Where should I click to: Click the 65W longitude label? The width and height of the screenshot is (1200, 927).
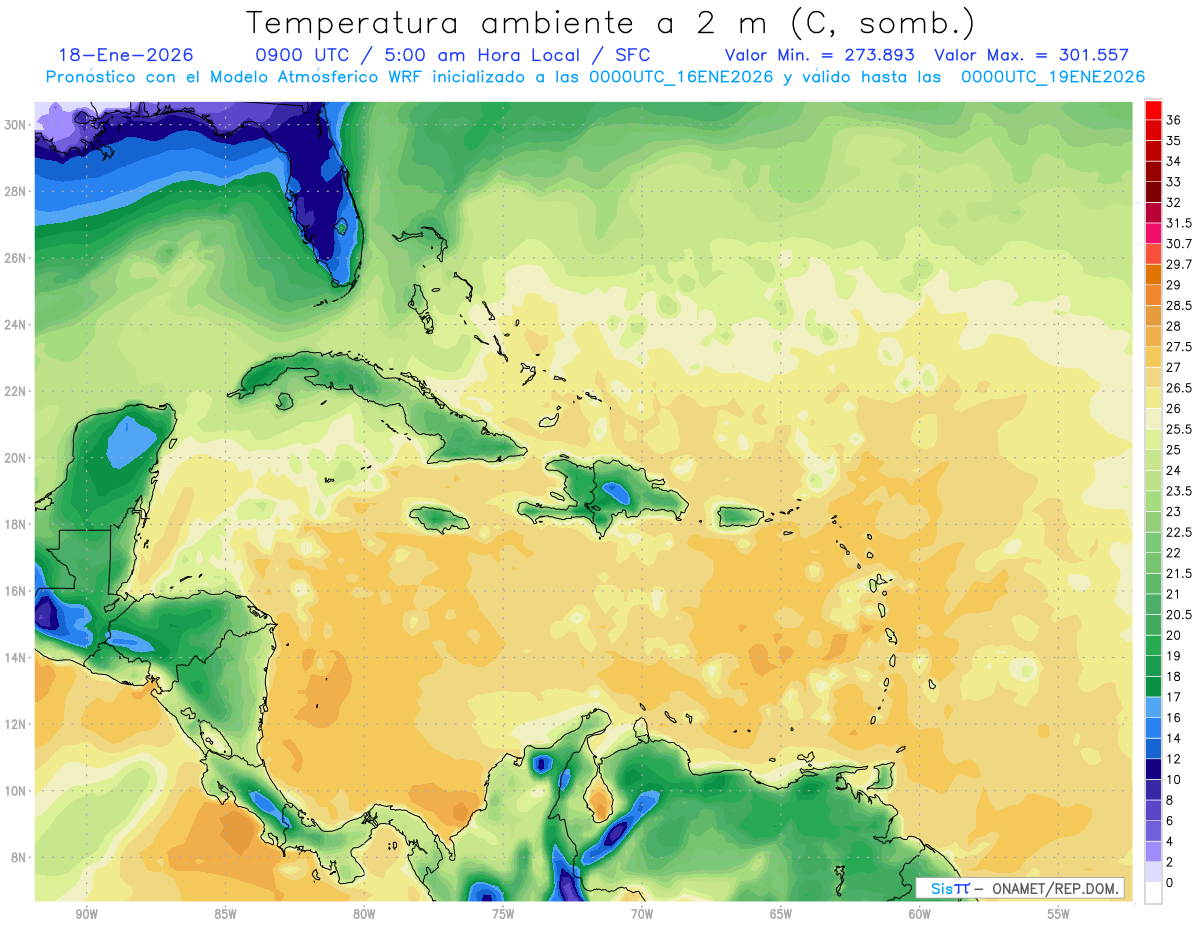click(781, 914)
